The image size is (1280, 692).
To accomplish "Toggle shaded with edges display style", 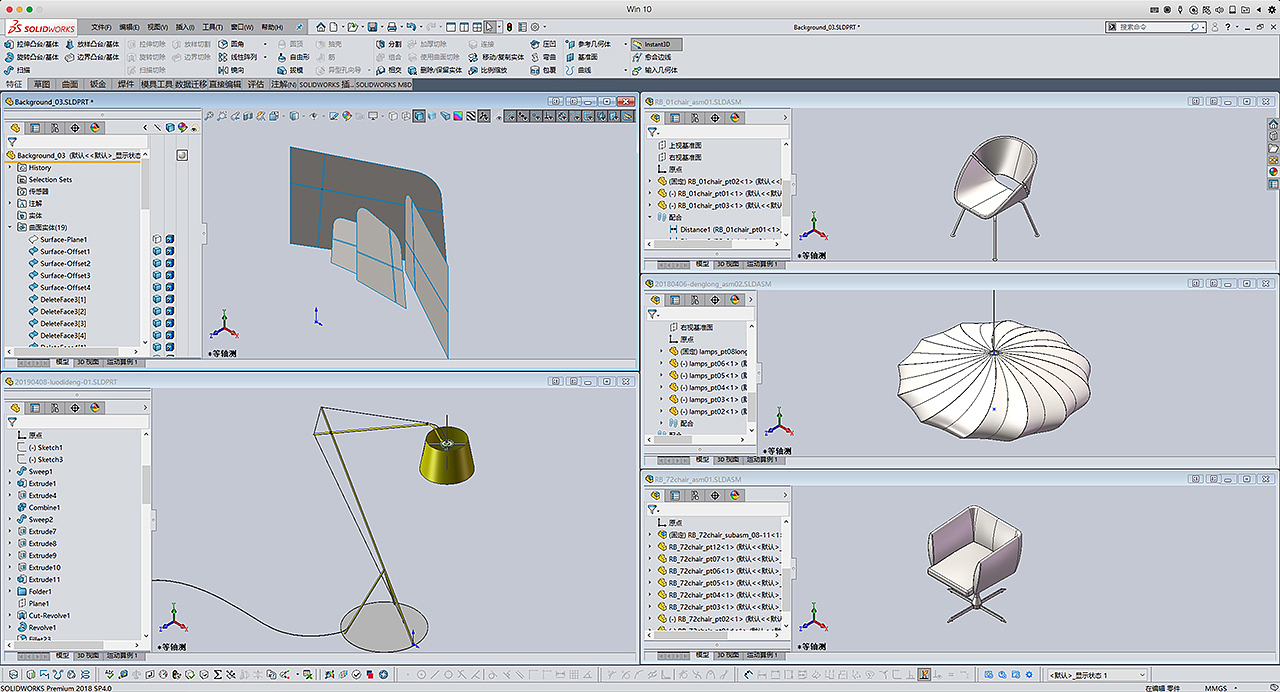I will (419, 116).
